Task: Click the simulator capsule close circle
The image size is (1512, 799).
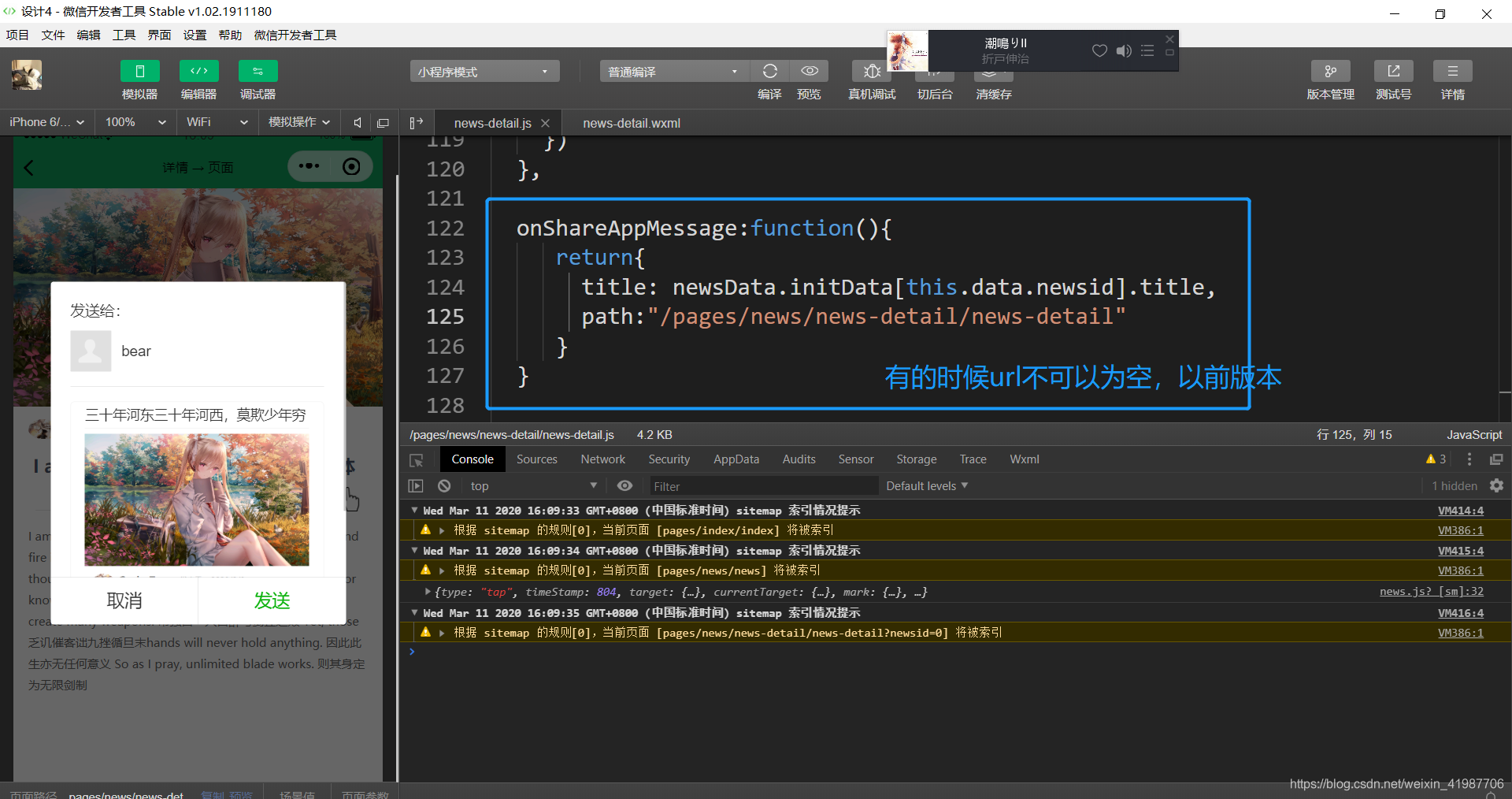Action: [x=351, y=166]
